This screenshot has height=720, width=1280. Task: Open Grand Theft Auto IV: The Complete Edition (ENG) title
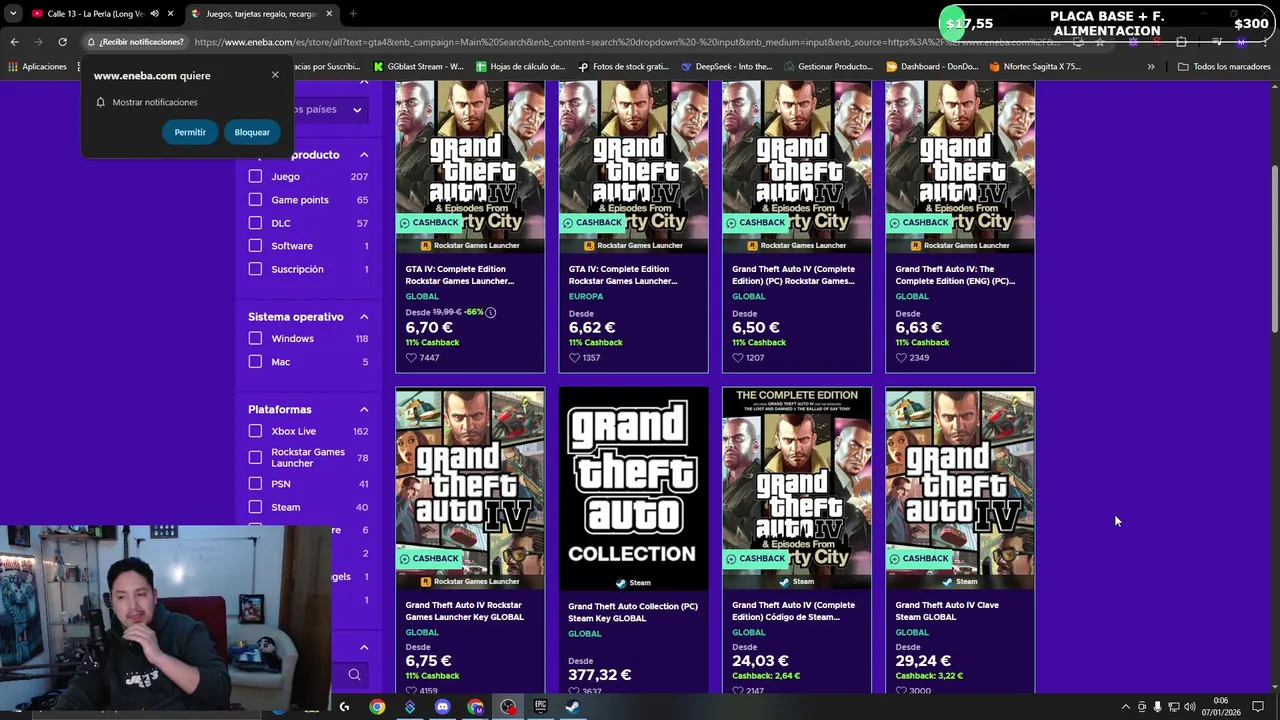pyautogui.click(x=955, y=274)
